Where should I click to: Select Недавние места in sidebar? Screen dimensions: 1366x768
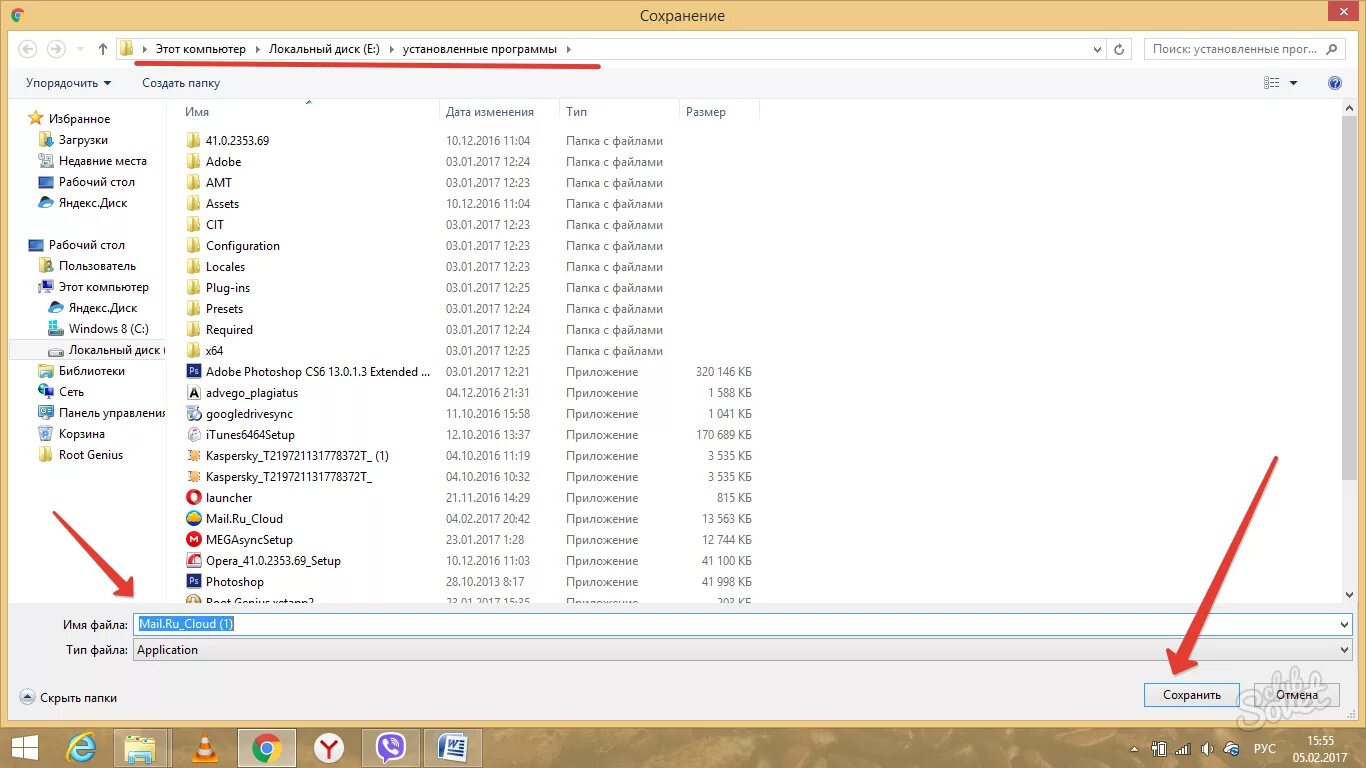pyautogui.click(x=102, y=161)
